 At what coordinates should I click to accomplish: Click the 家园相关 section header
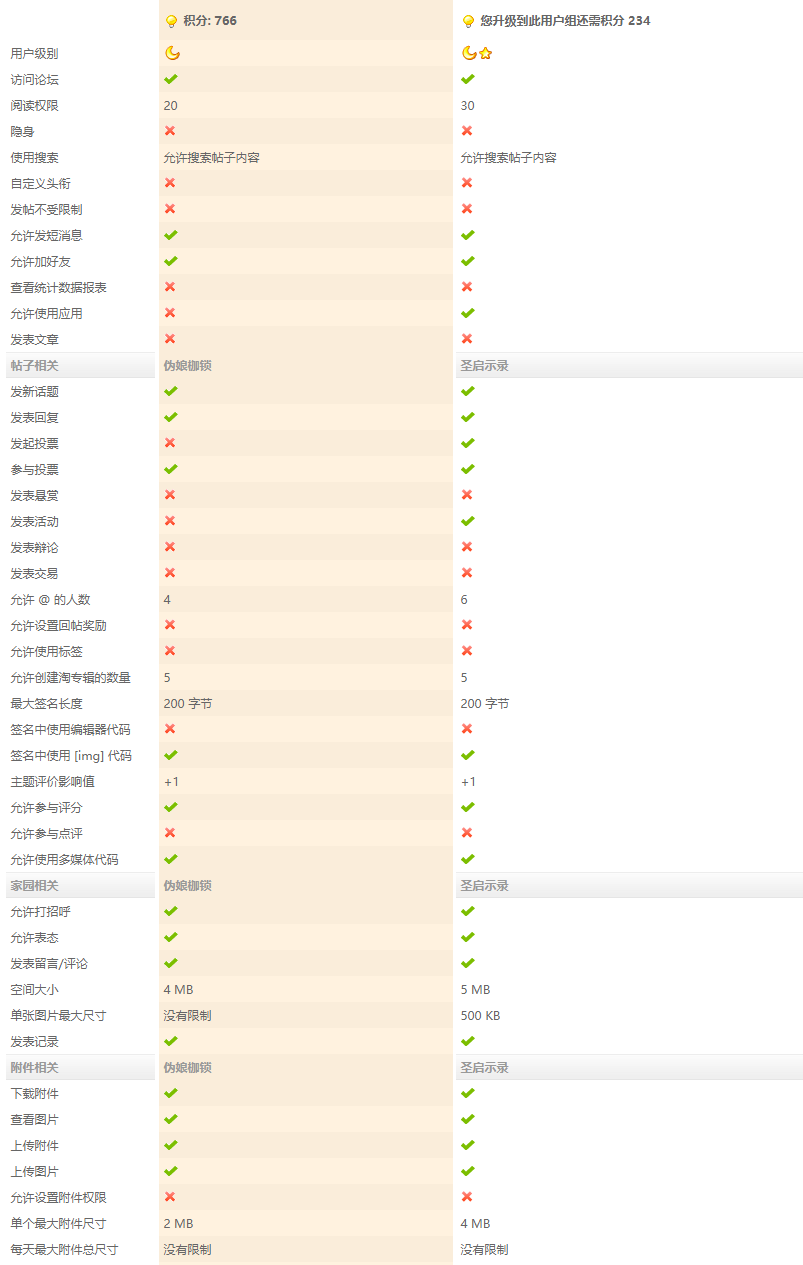pyautogui.click(x=34, y=885)
